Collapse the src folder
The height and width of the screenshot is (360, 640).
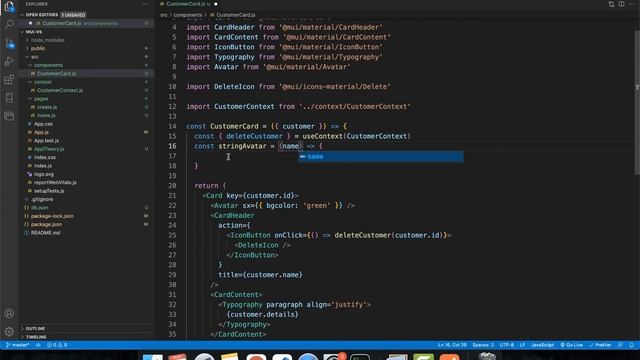pos(35,57)
